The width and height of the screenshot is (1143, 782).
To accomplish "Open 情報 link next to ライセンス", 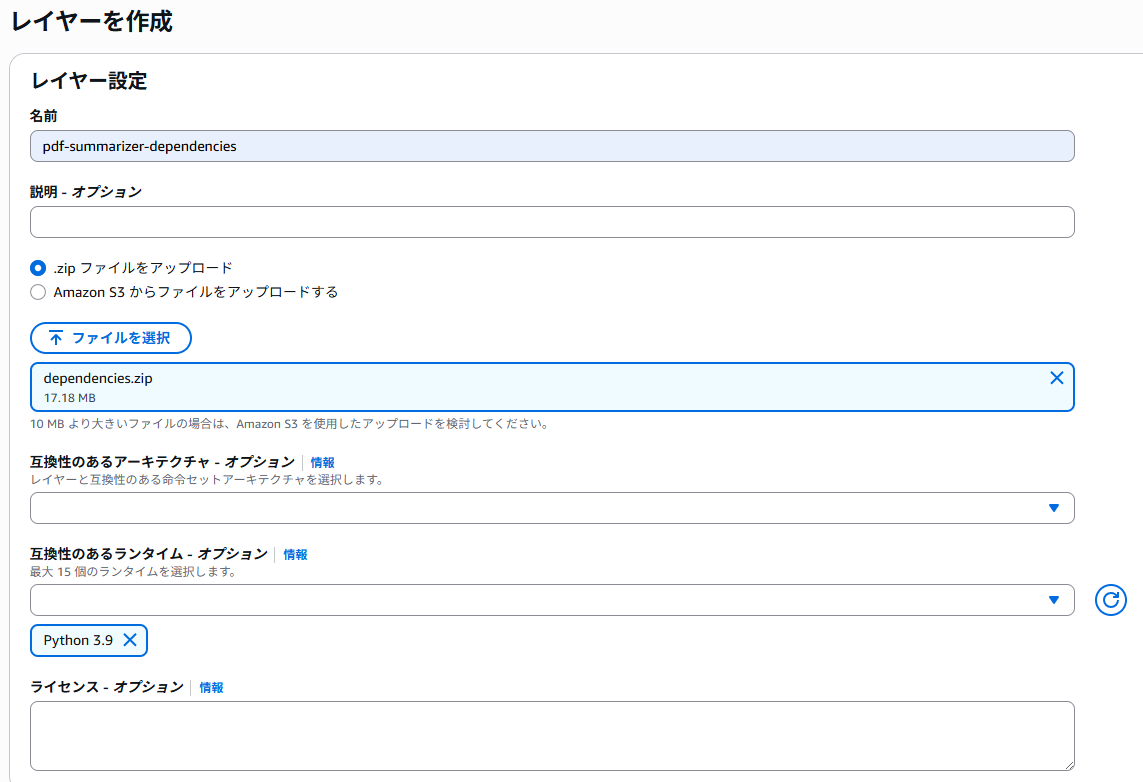I will 211,688.
